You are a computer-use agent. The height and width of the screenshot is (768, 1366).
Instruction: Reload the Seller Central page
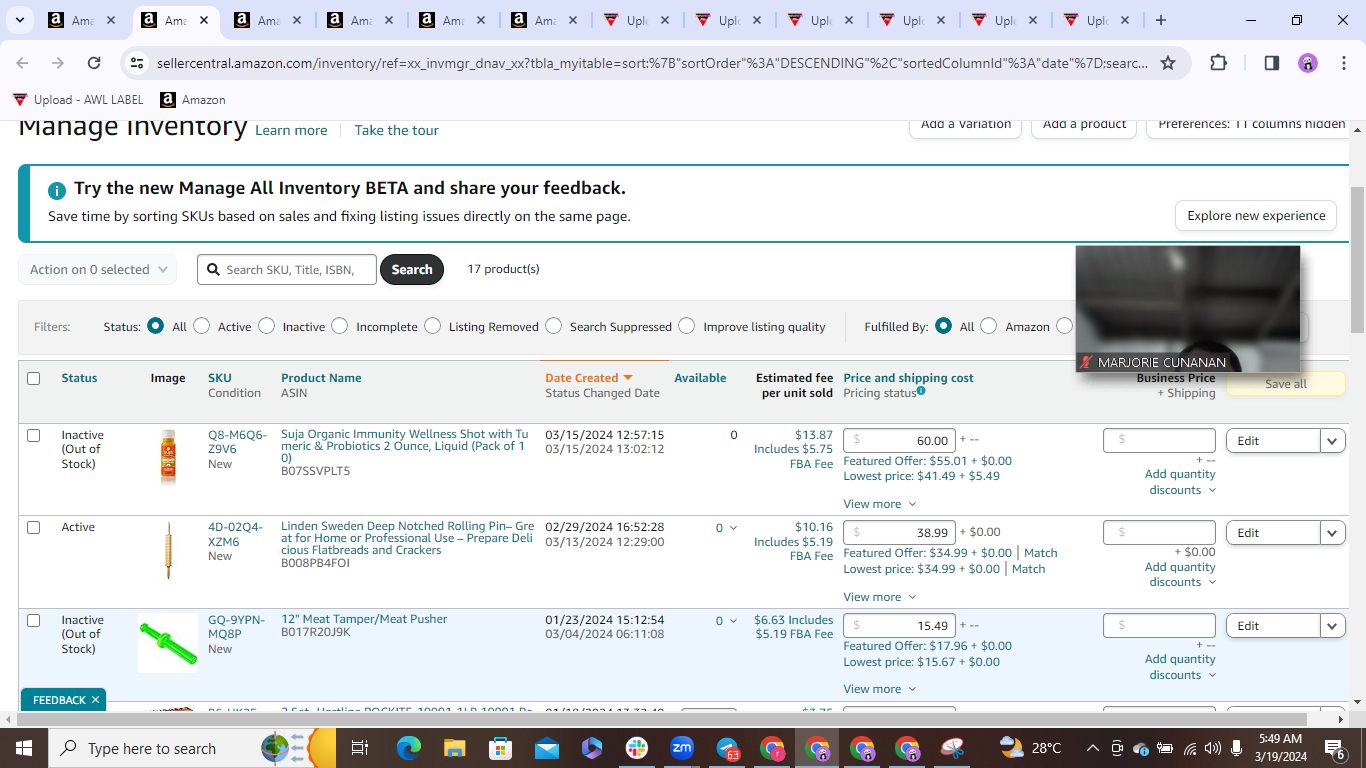(x=94, y=63)
